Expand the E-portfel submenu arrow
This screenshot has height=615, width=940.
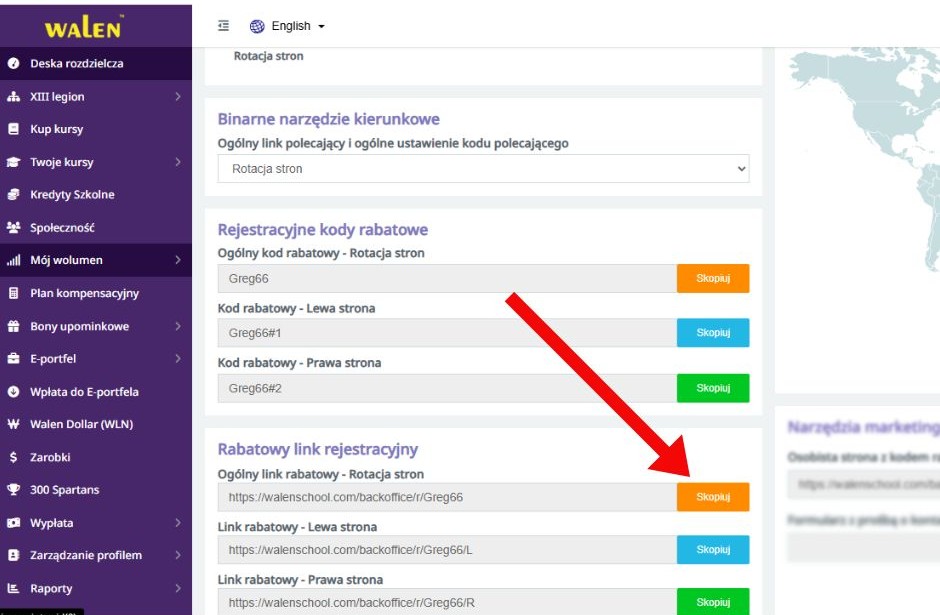tap(177, 359)
